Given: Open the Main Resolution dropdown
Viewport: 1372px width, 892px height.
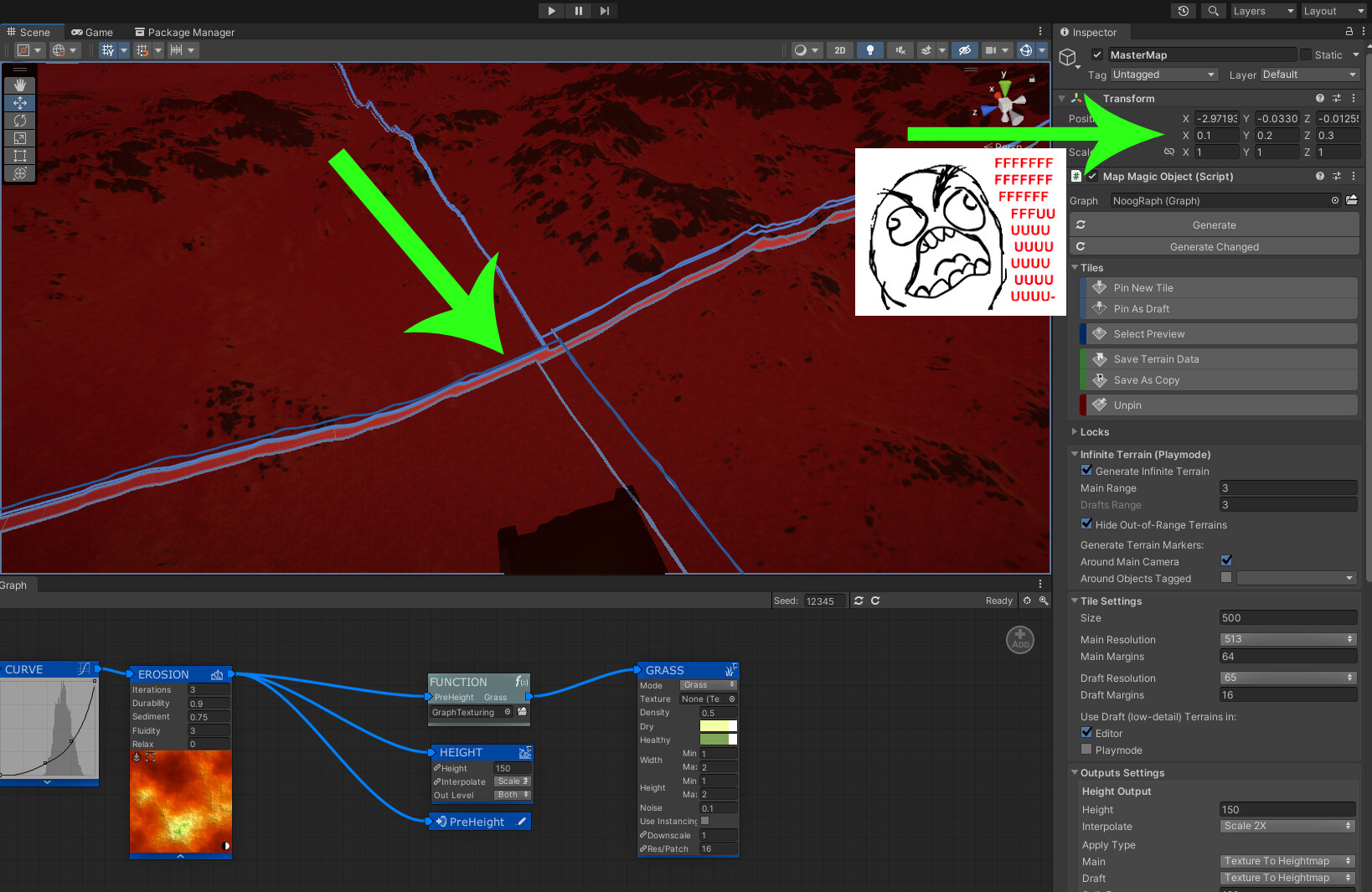Looking at the screenshot, I should 1287,638.
